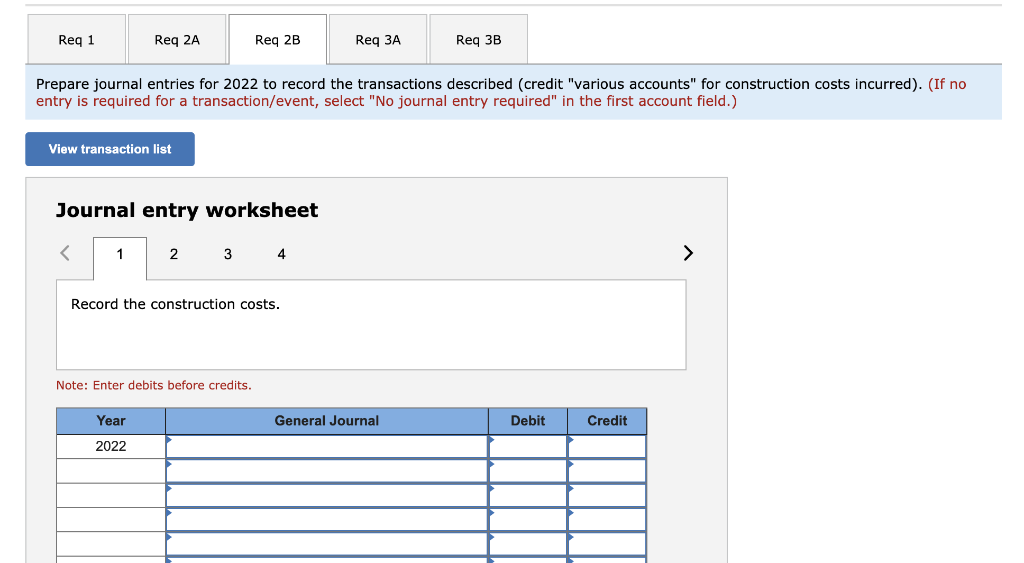
Task: Select the Req 2B tab
Action: tap(278, 40)
